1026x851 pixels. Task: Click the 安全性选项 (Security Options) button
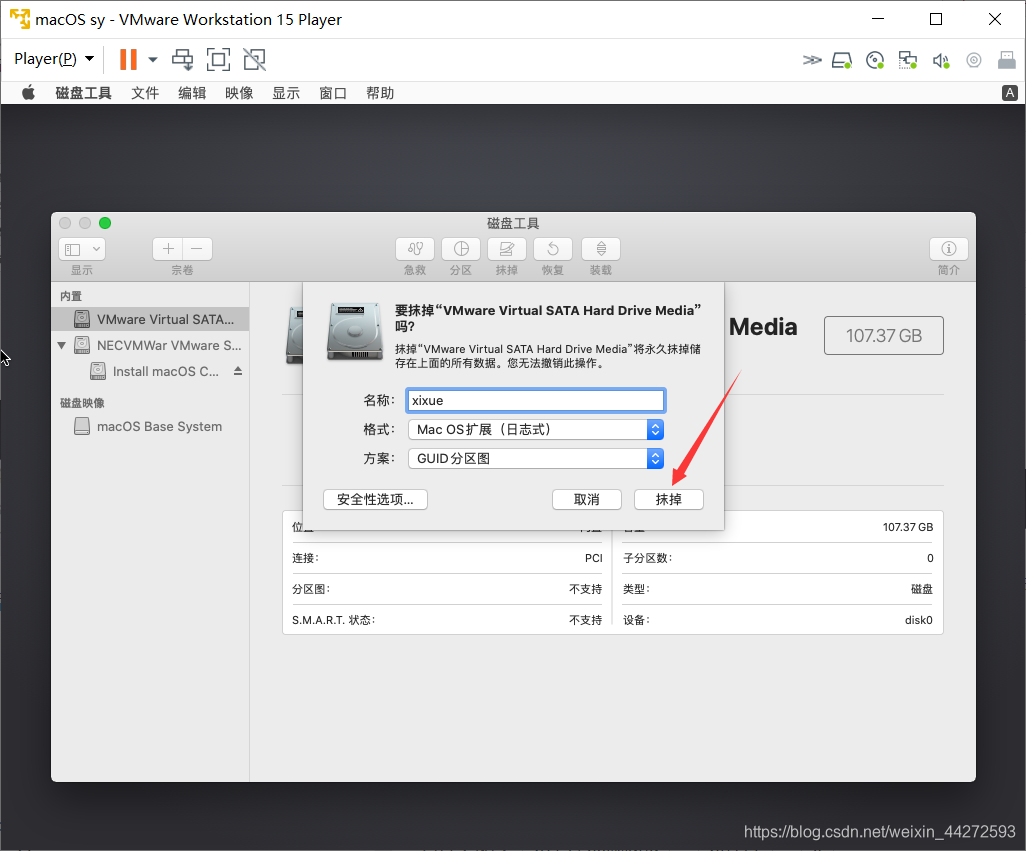[x=375, y=499]
